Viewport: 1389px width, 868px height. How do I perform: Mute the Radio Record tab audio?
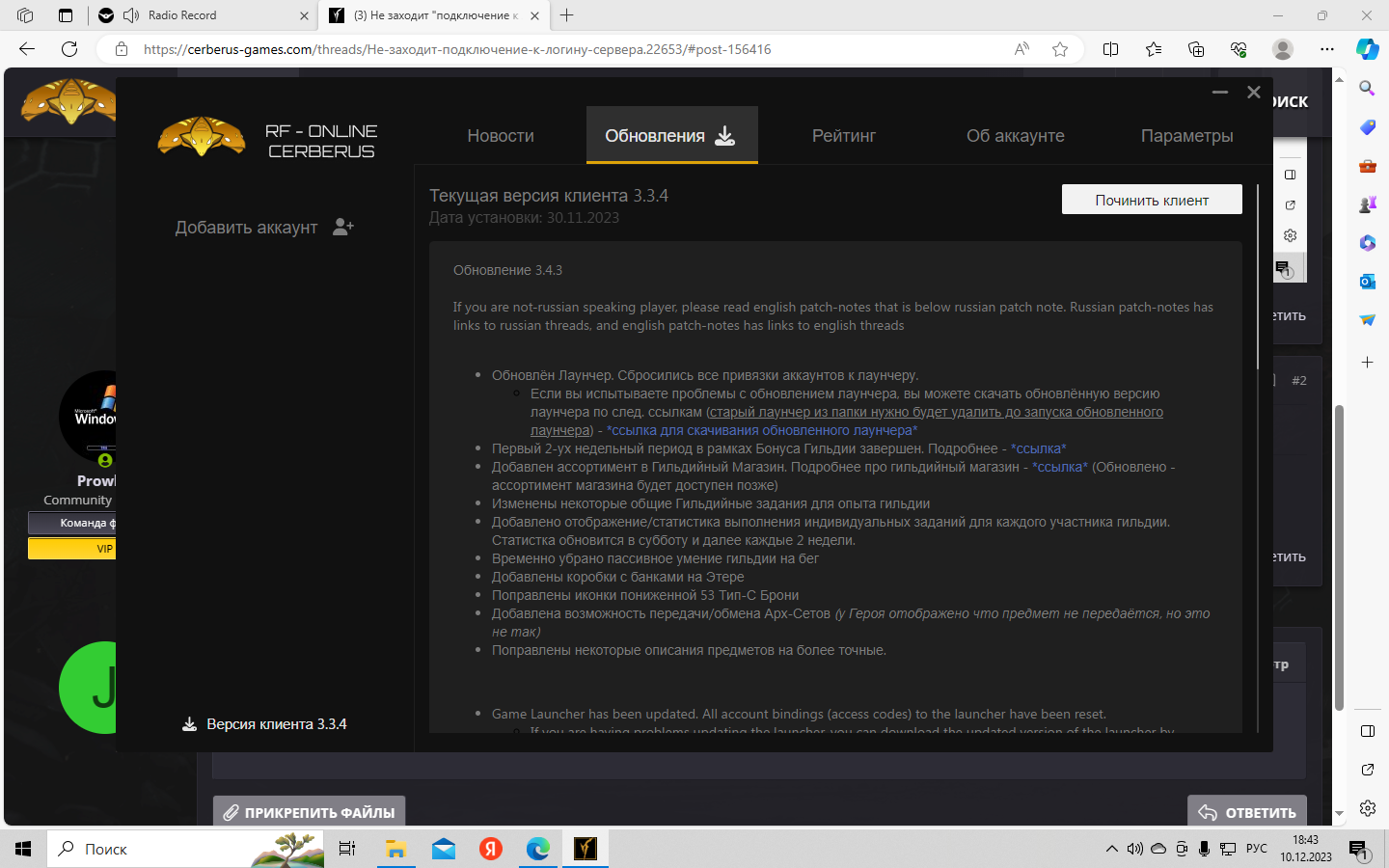131,15
